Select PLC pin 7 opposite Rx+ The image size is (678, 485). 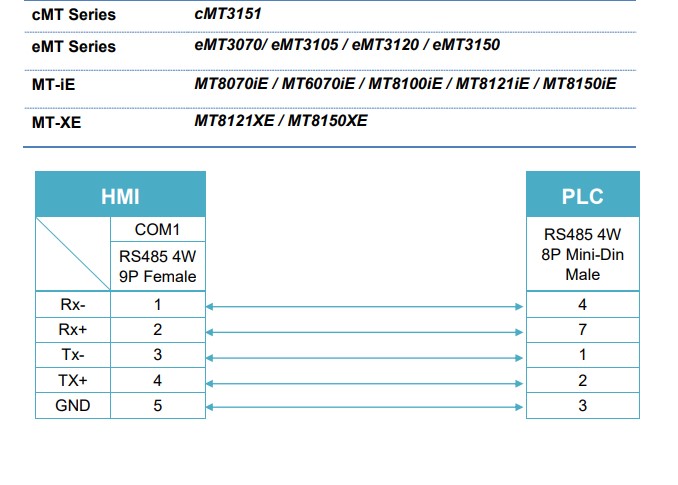(582, 330)
